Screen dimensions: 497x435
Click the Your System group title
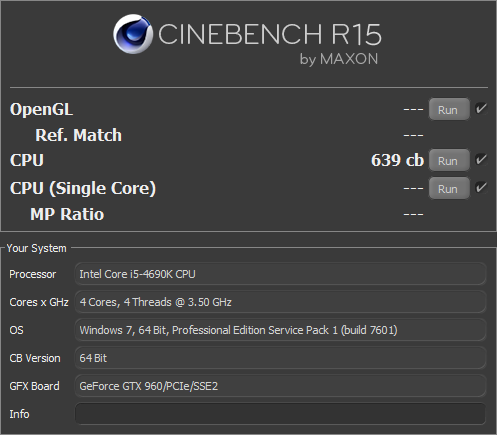pyautogui.click(x=36, y=248)
